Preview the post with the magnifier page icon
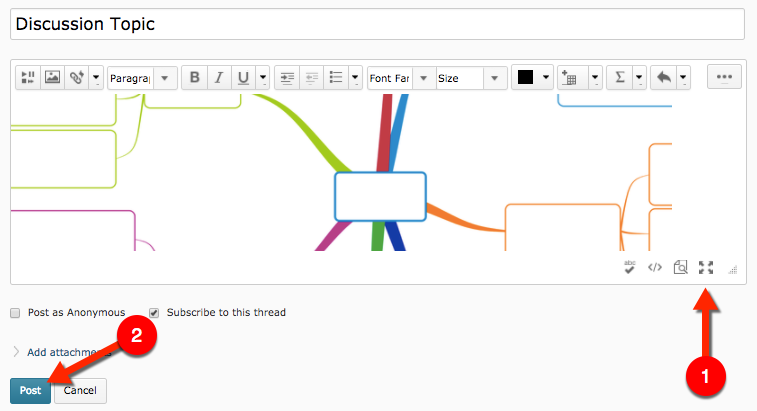The height and width of the screenshot is (411, 757). tap(680, 267)
